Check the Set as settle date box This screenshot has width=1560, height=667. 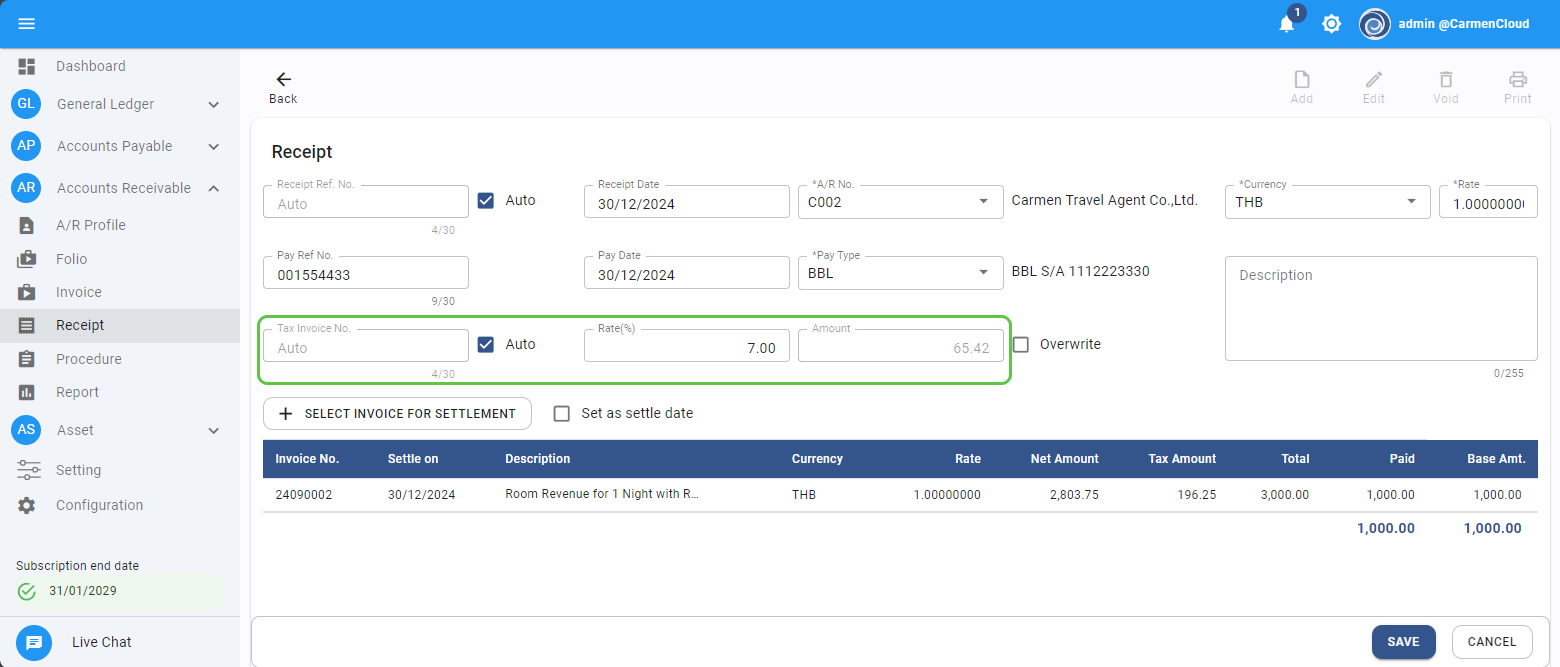pyautogui.click(x=562, y=413)
